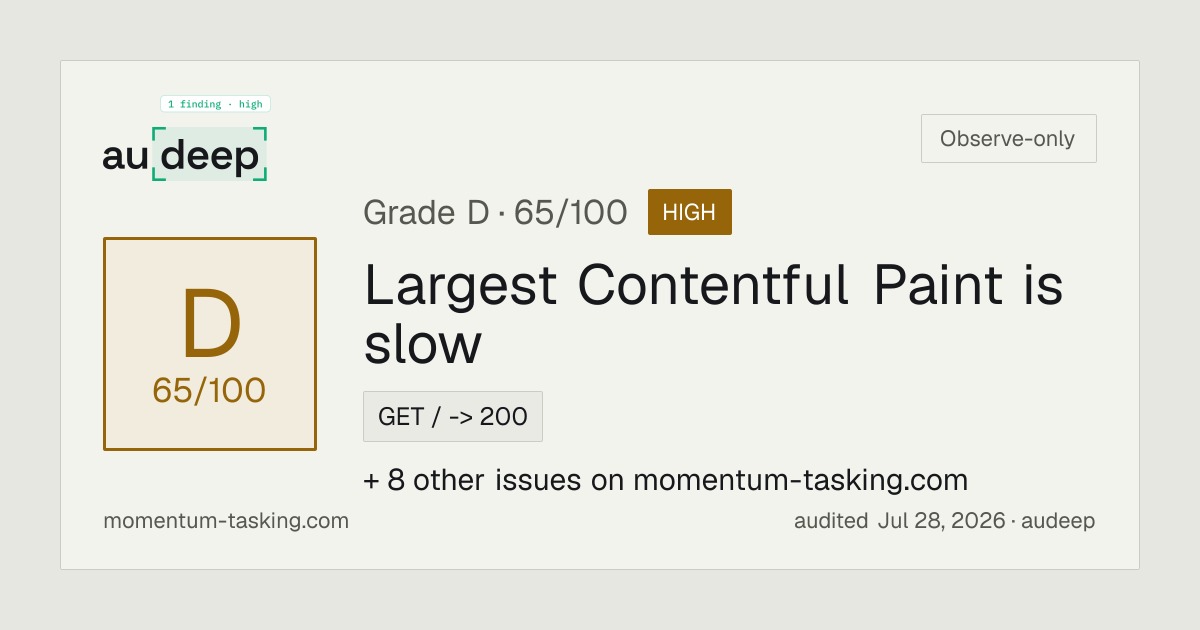Viewport: 1200px width, 630px height.
Task: Click the highlighted "deep" part of logo
Action: (x=210, y=155)
